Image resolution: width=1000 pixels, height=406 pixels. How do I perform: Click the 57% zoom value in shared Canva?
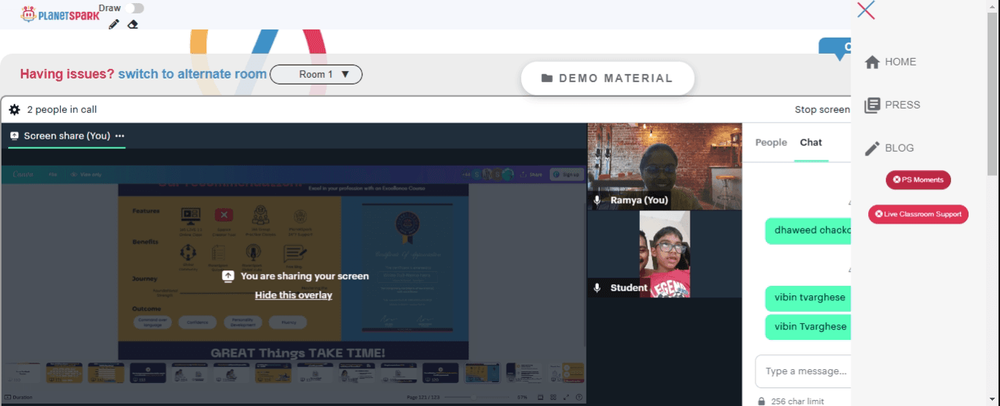tap(522, 397)
